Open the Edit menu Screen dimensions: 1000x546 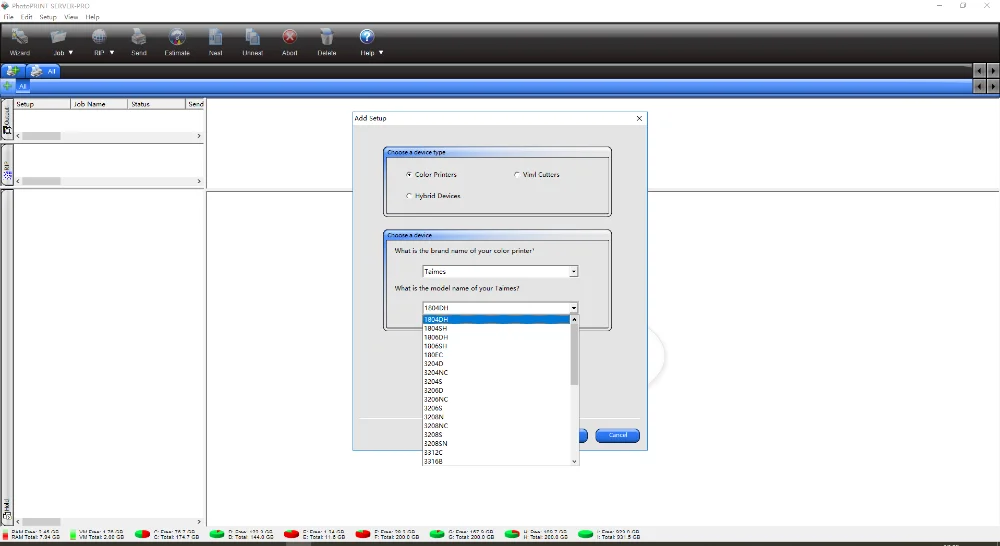(x=26, y=17)
